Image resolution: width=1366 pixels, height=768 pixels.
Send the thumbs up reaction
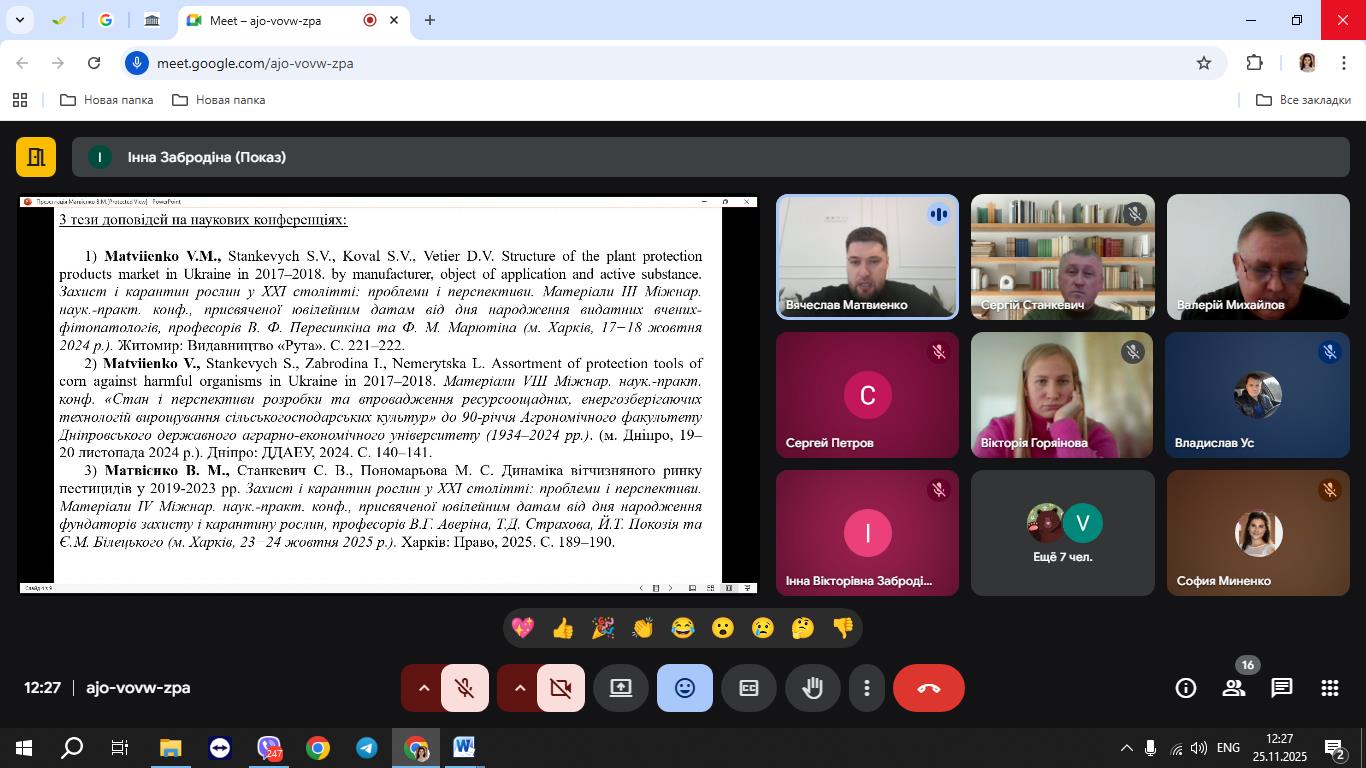[563, 628]
